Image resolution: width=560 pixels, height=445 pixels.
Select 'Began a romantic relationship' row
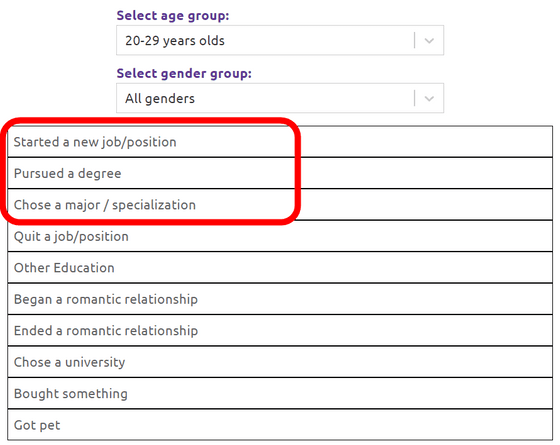(280, 299)
